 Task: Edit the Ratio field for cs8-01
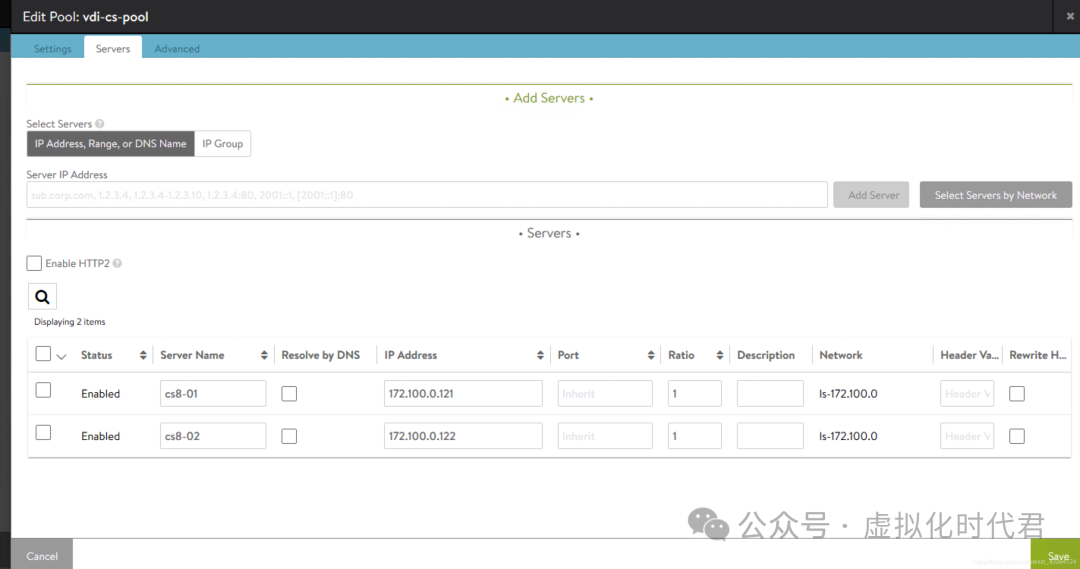point(694,393)
